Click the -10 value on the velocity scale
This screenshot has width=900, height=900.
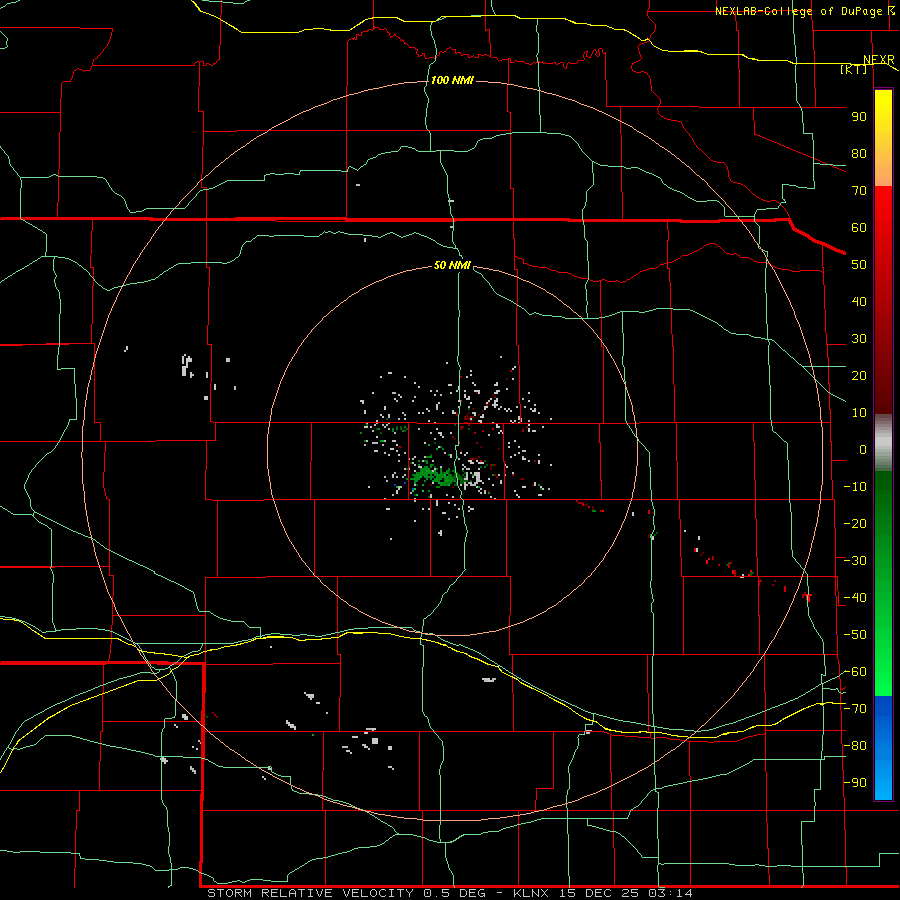tap(855, 487)
